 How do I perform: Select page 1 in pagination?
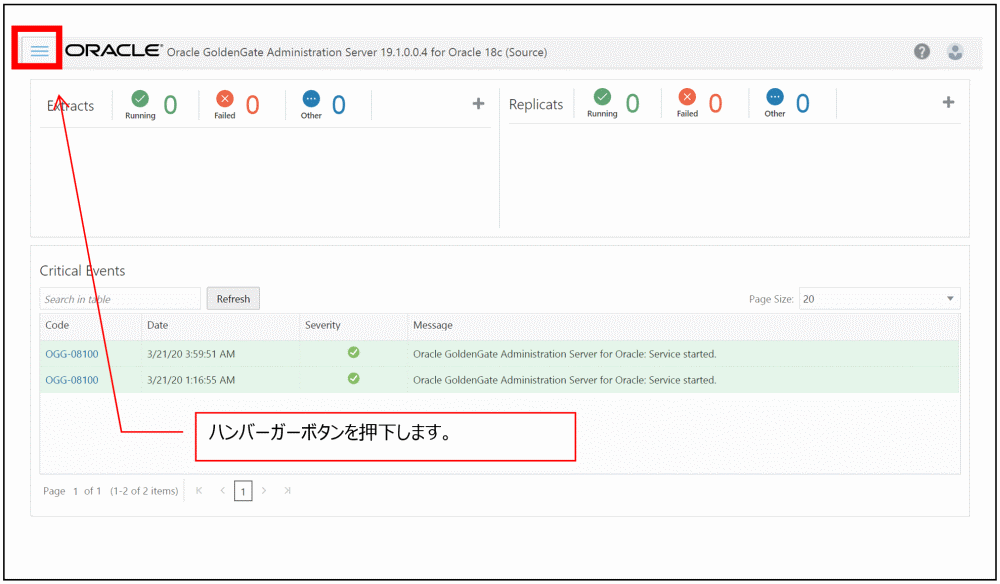(243, 491)
